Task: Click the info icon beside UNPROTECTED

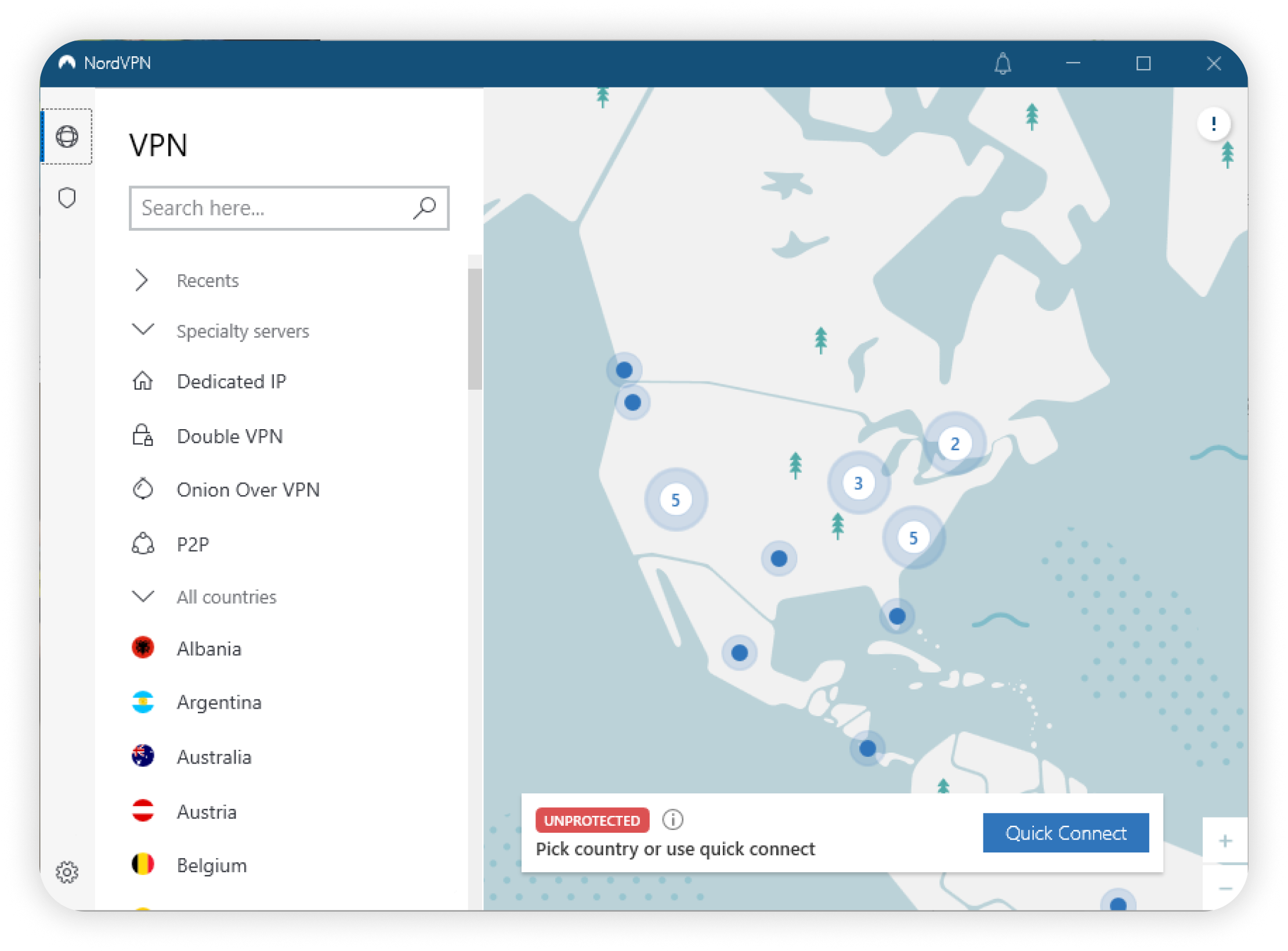Action: 672,819
